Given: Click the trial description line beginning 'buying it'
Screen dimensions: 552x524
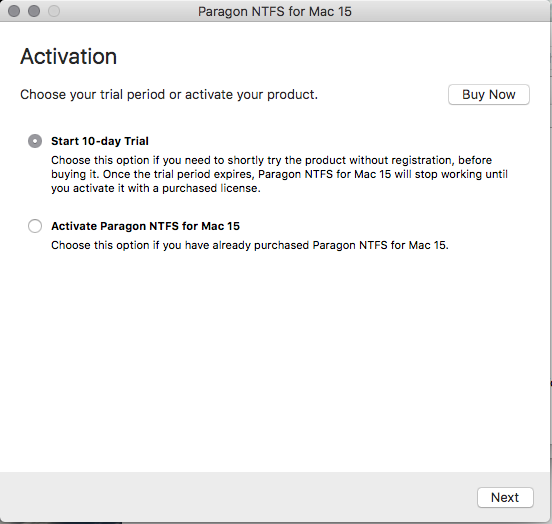Looking at the screenshot, I should [280, 174].
